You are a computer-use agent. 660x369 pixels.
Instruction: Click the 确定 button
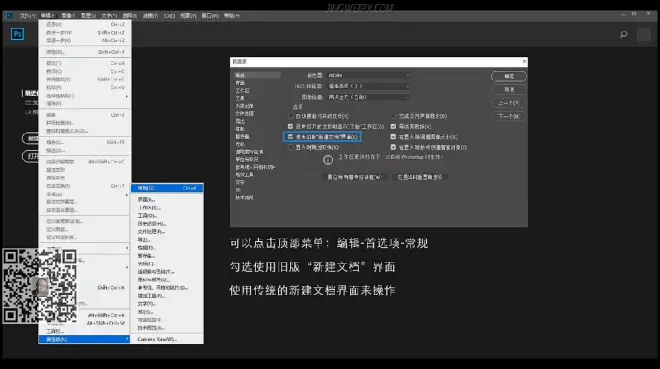click(508, 76)
